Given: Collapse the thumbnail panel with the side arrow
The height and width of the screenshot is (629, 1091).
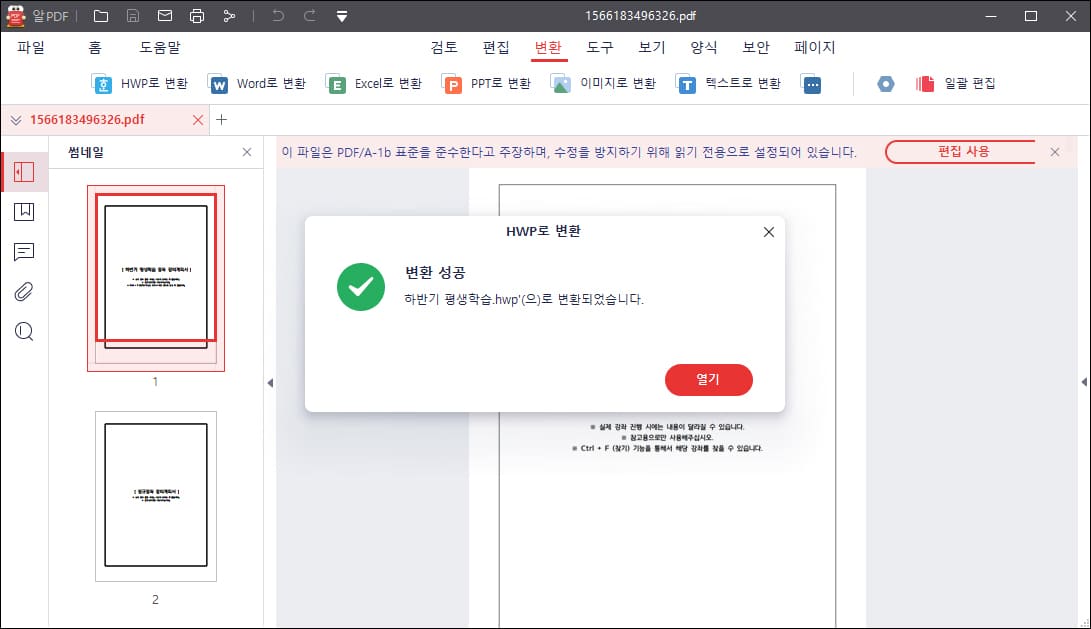Looking at the screenshot, I should (x=271, y=383).
